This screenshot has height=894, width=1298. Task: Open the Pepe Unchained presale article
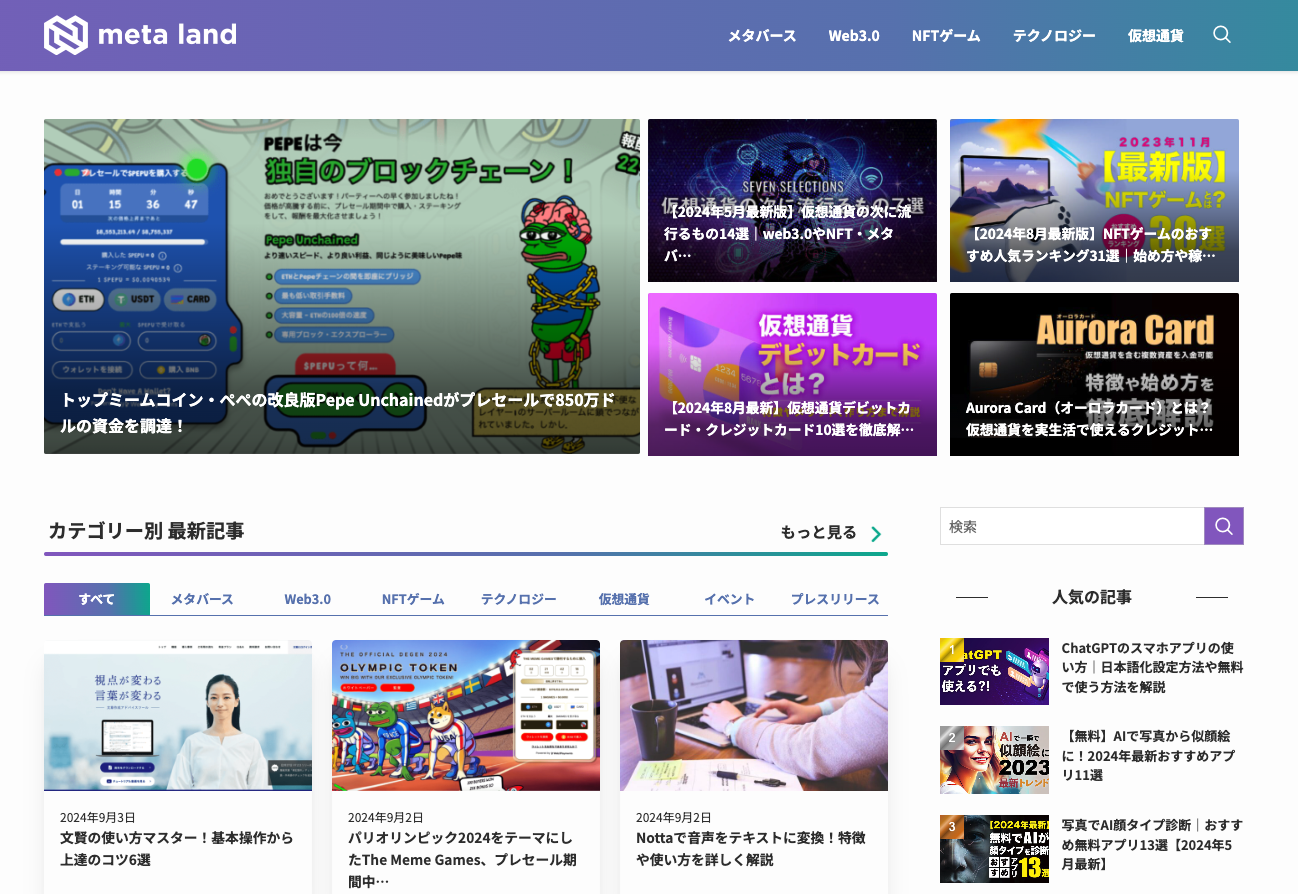pyautogui.click(x=341, y=287)
